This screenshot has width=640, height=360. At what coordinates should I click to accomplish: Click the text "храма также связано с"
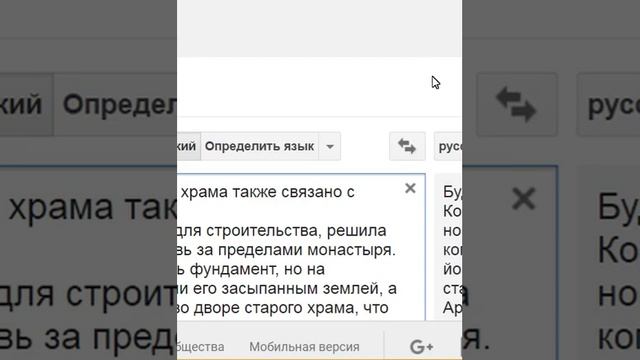coord(268,192)
